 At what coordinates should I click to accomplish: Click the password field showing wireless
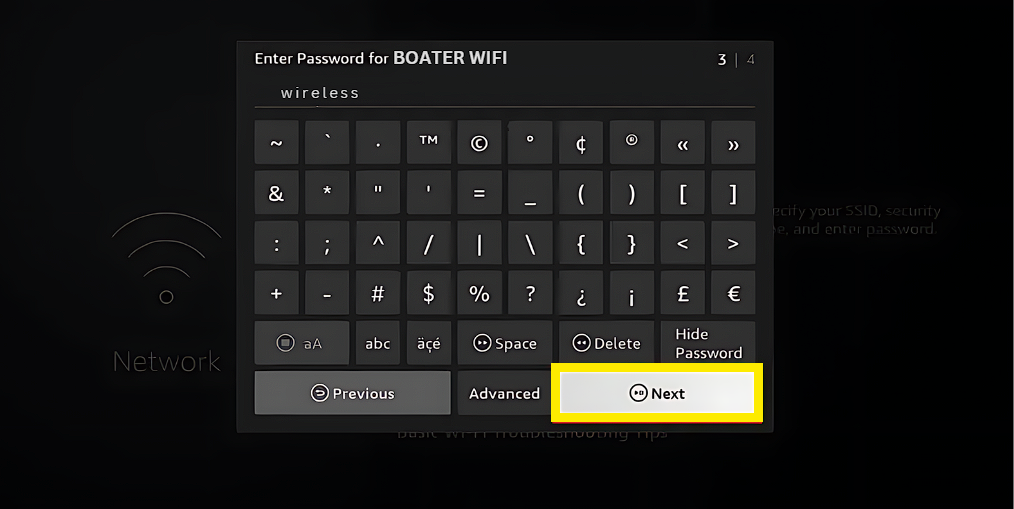pos(504,93)
